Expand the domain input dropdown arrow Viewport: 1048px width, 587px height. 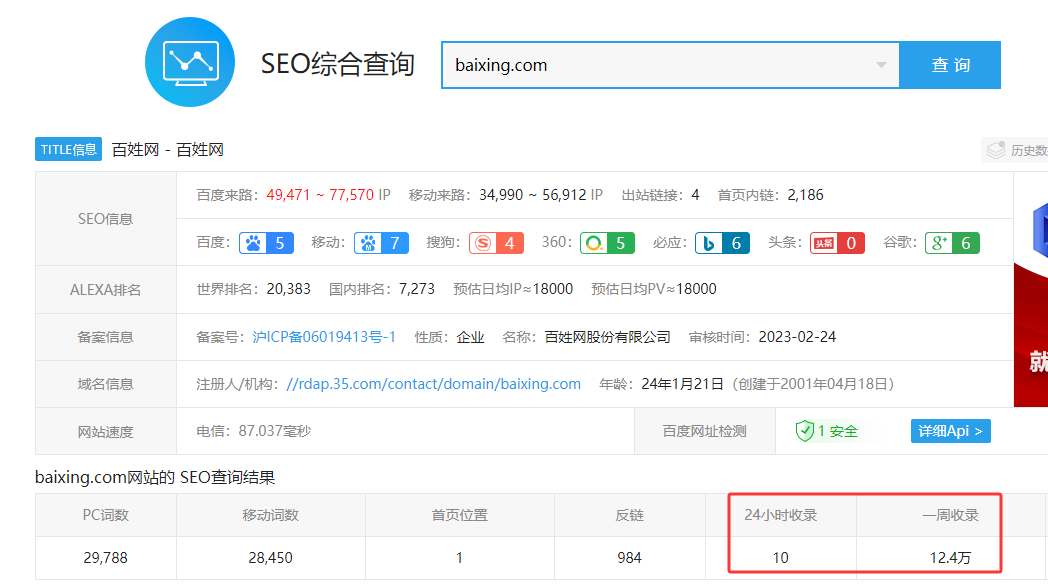click(881, 65)
